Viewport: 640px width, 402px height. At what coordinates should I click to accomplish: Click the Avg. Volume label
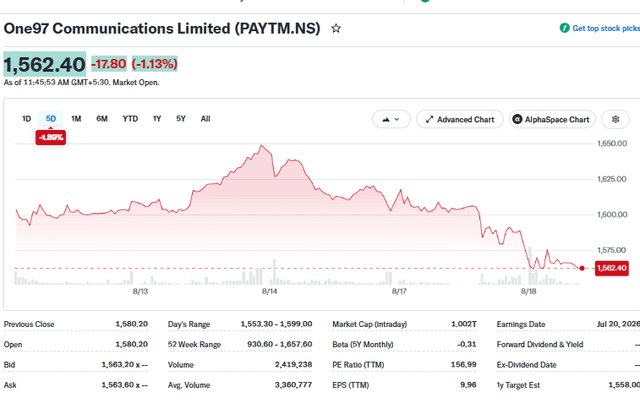(189, 385)
